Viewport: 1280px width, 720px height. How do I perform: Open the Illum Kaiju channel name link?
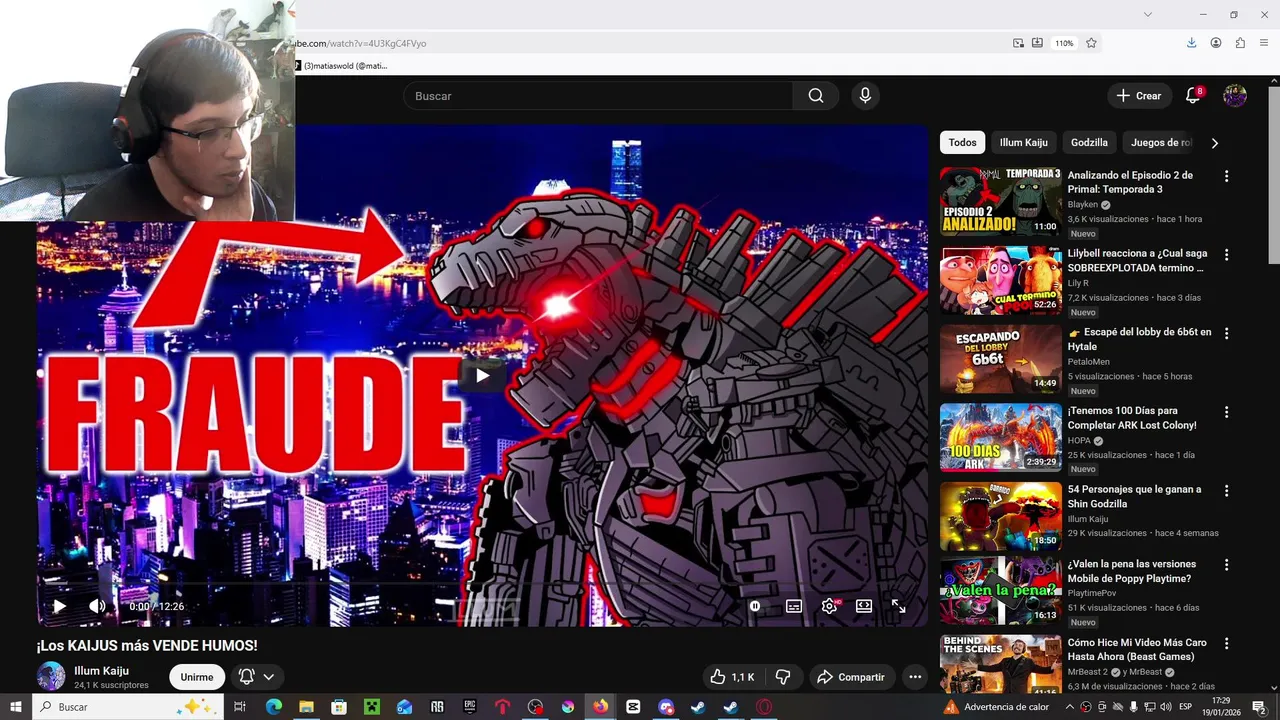pos(101,671)
